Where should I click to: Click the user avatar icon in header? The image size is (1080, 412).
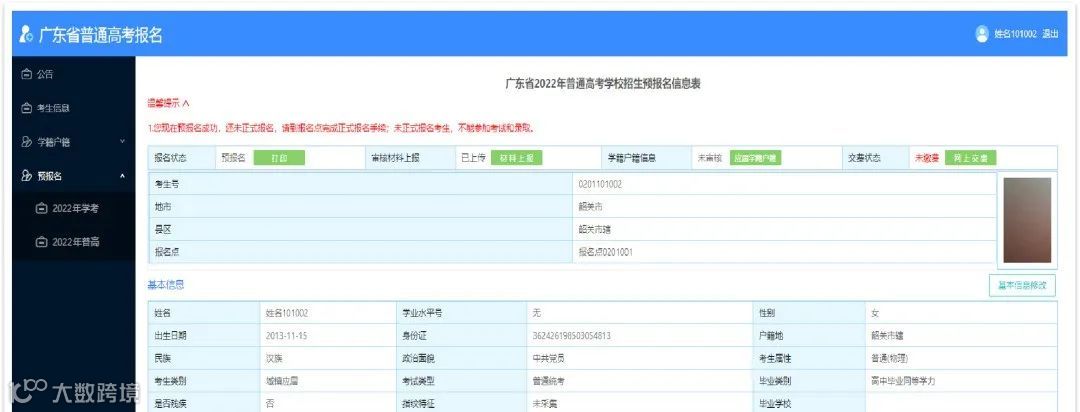pos(982,34)
